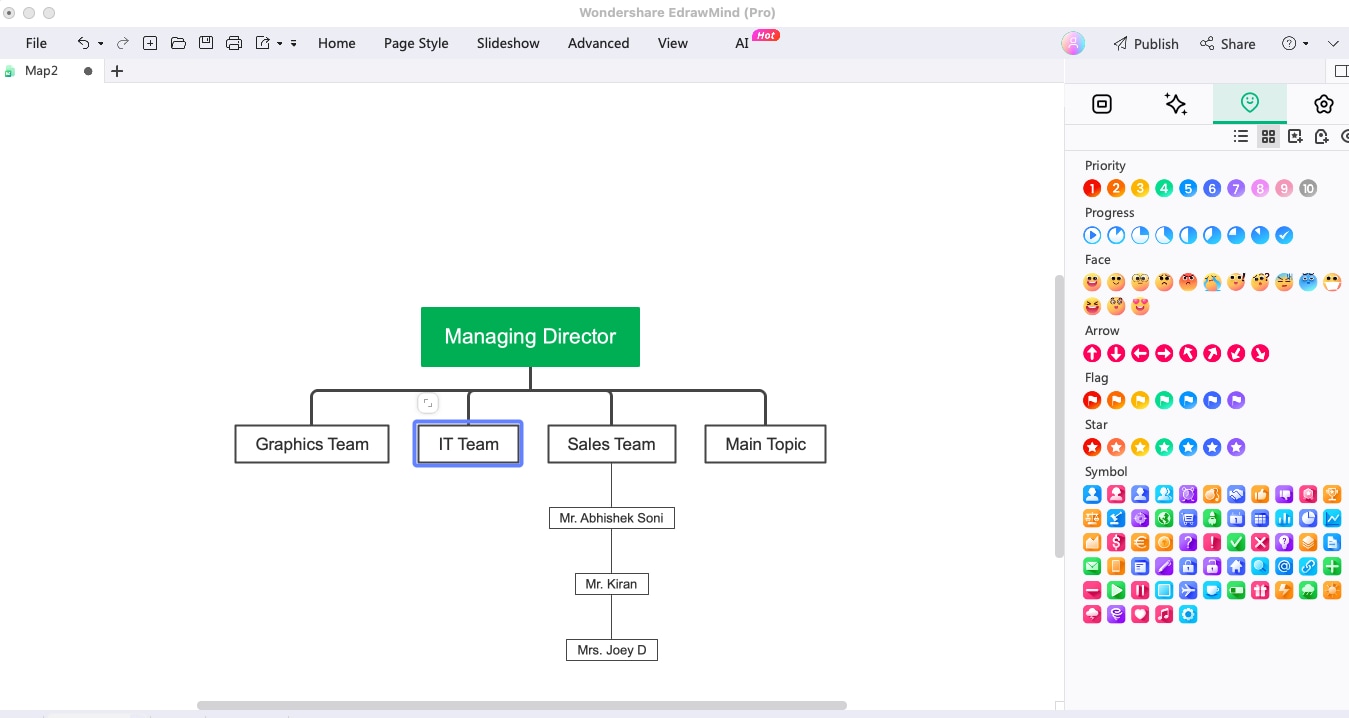Switch marks to grid view

tap(1268, 136)
